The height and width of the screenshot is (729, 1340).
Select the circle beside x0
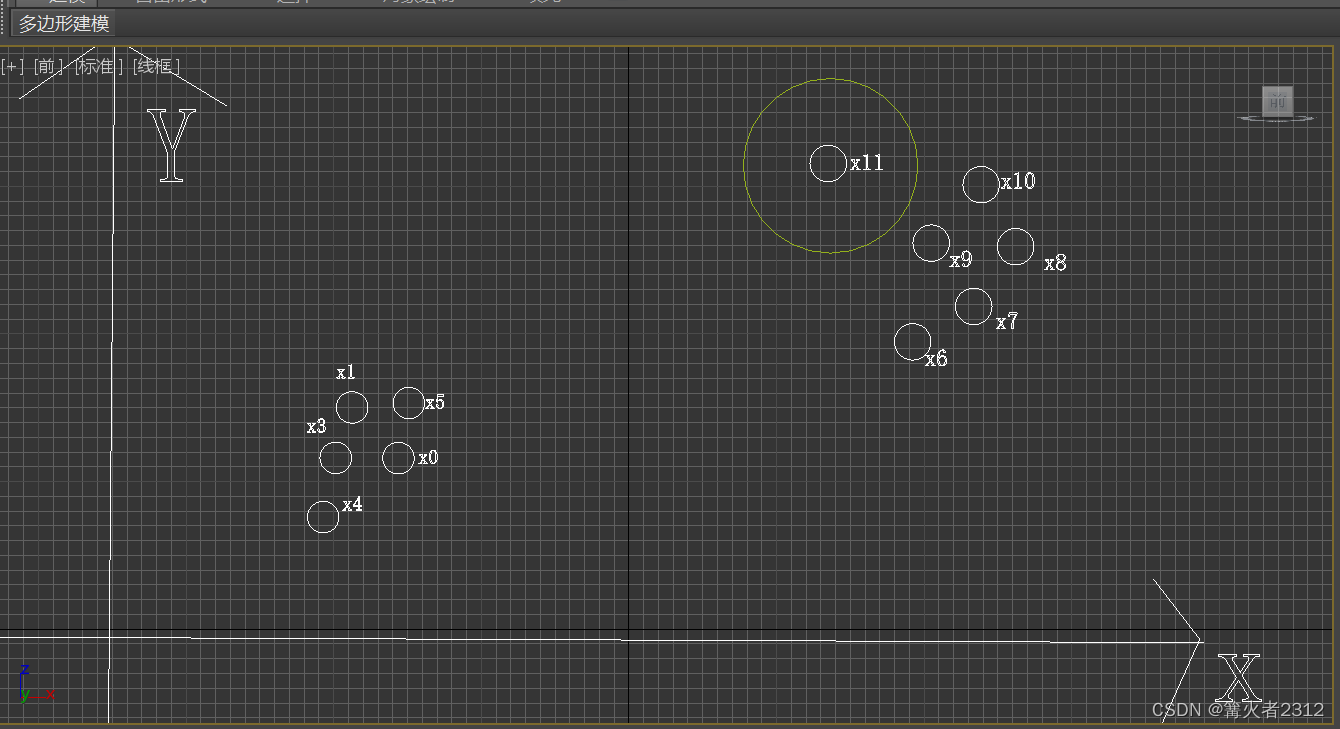398,458
